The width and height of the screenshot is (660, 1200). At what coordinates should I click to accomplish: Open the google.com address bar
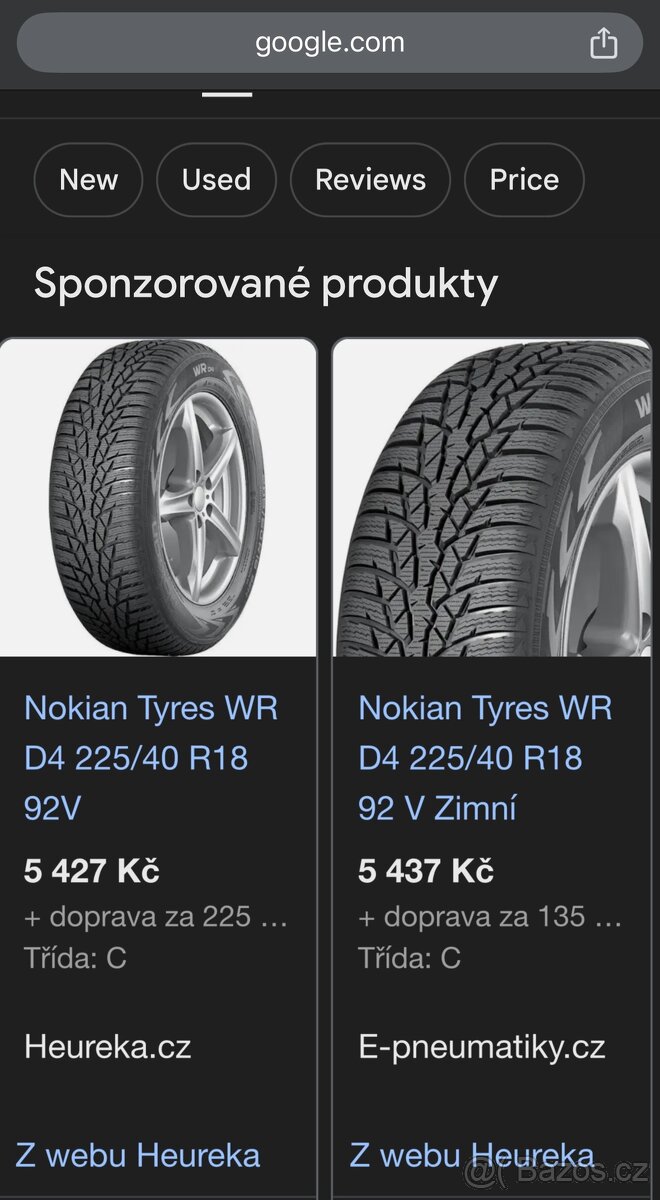(x=330, y=42)
